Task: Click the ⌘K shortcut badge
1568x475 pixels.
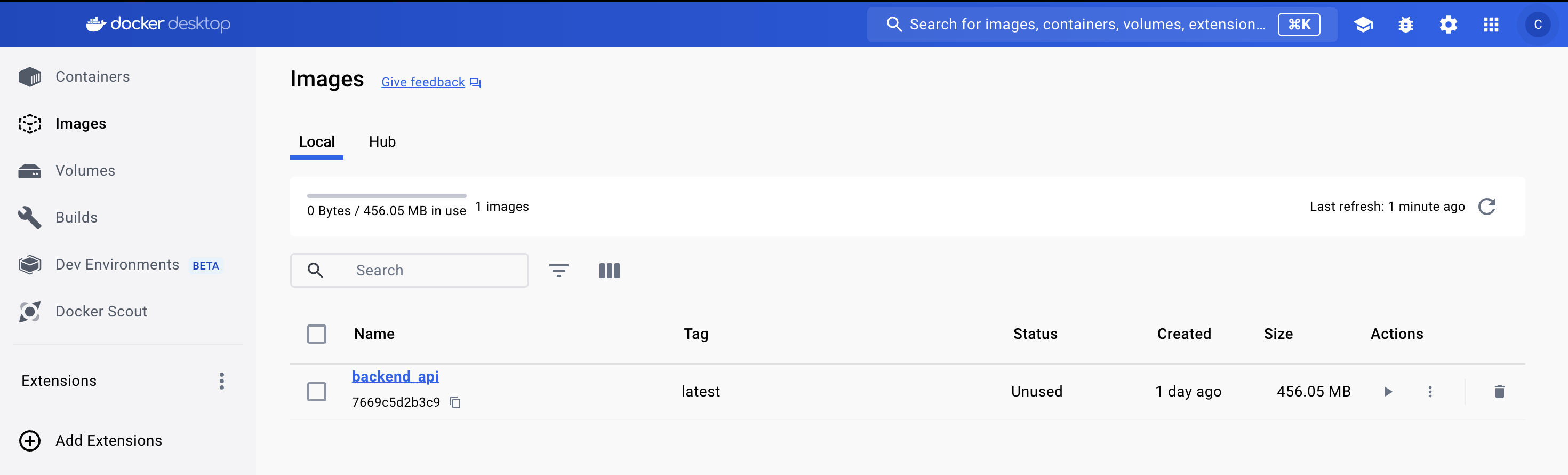Action: [1298, 25]
